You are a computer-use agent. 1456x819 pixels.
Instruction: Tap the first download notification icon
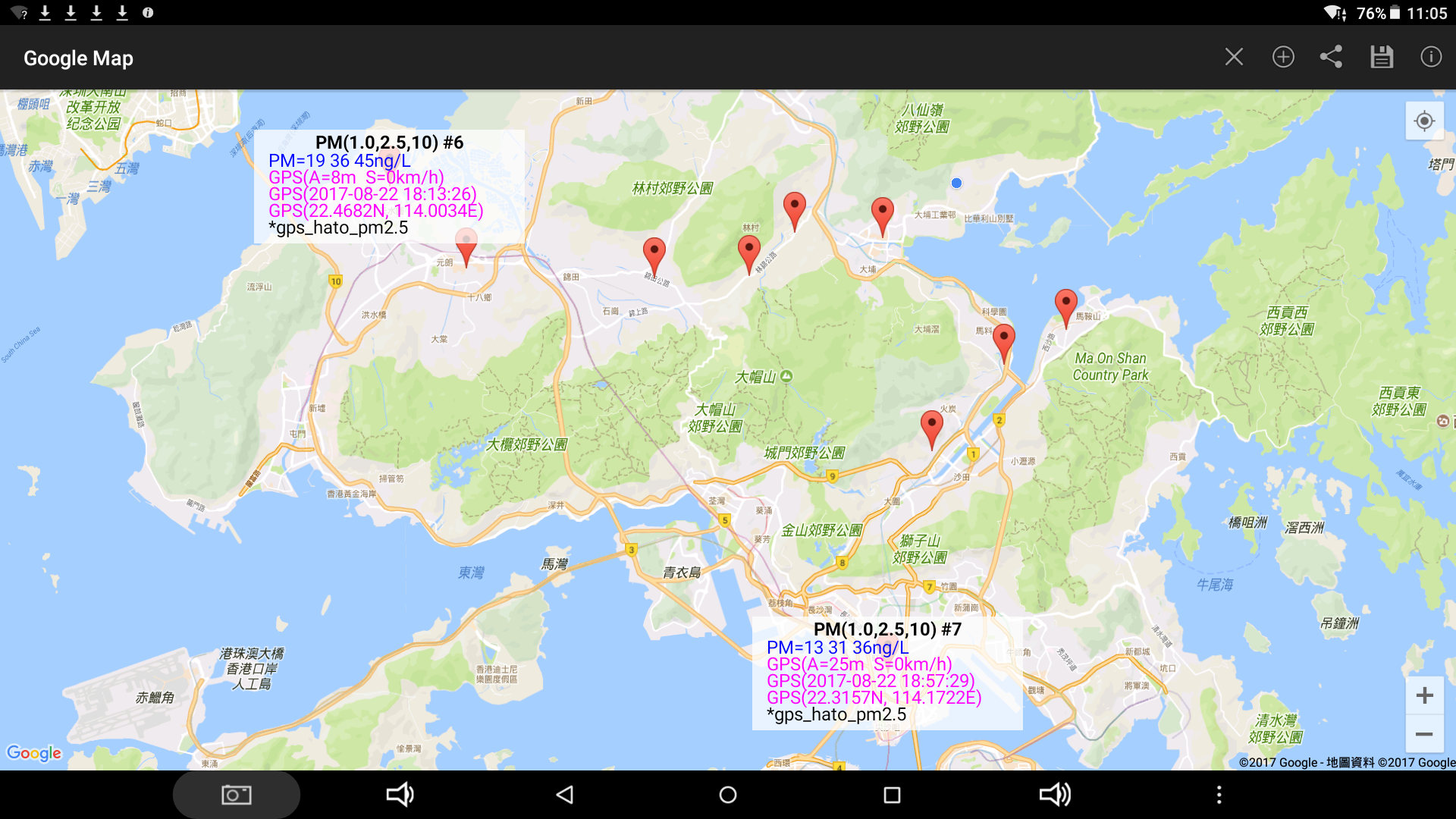tap(45, 13)
